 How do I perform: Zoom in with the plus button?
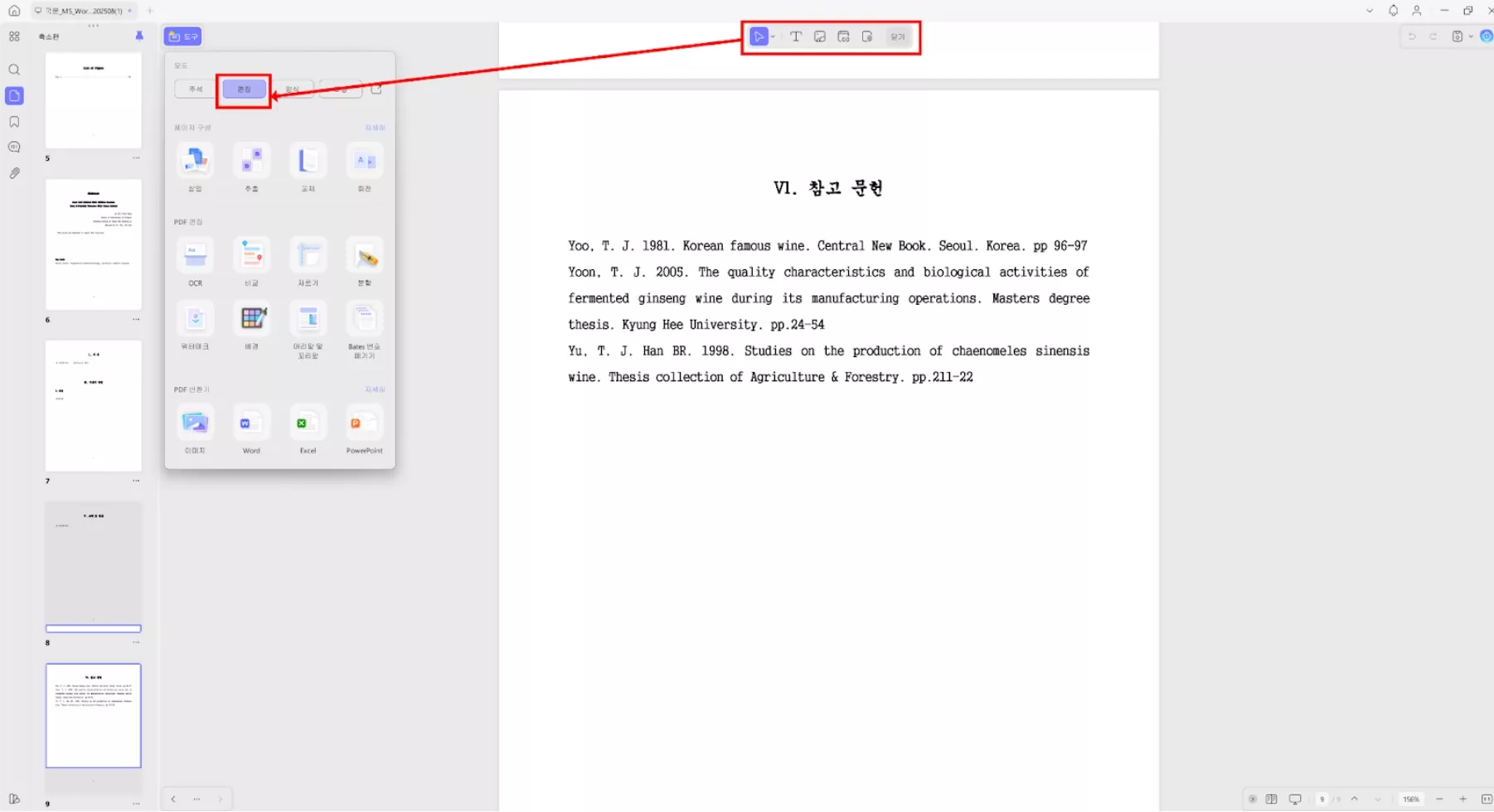[1463, 799]
